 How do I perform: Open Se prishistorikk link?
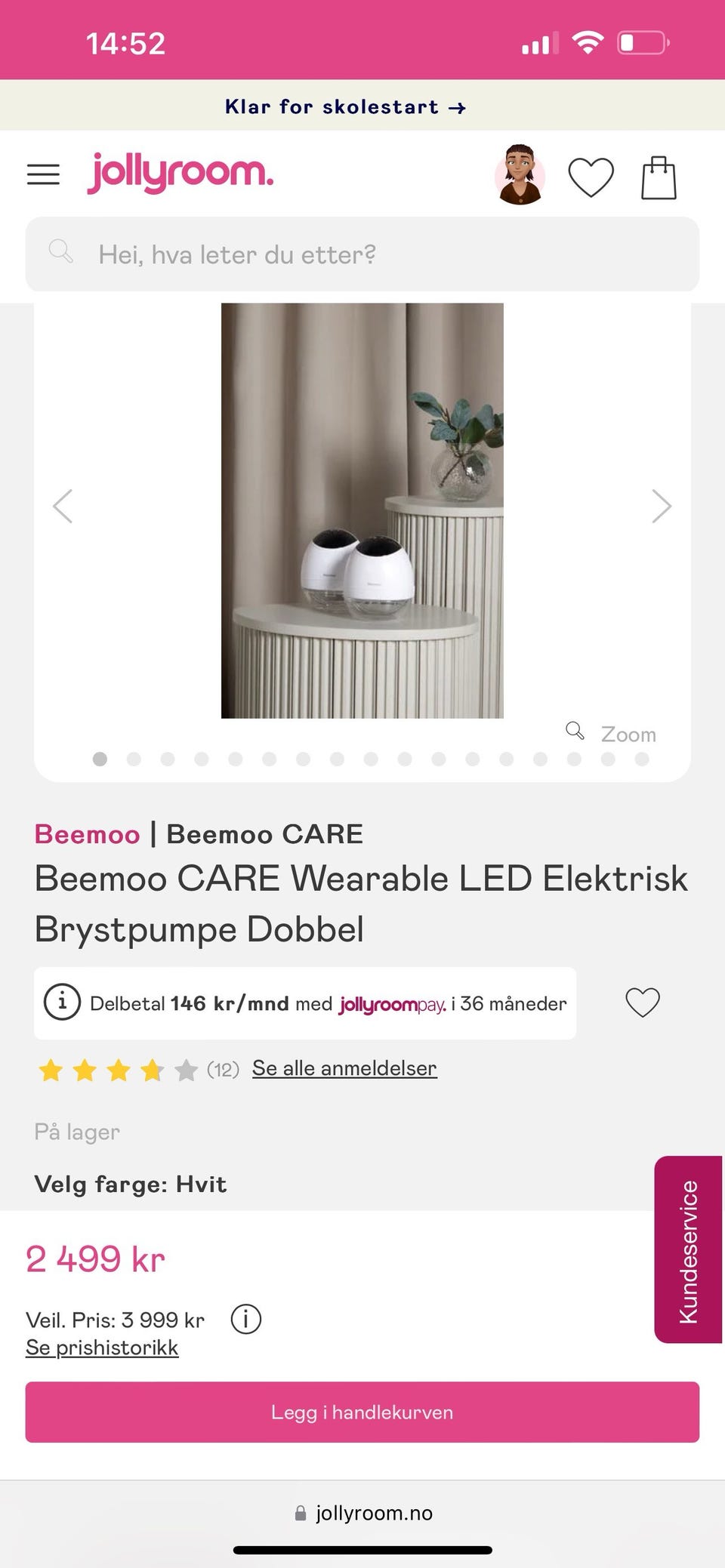[x=102, y=1348]
